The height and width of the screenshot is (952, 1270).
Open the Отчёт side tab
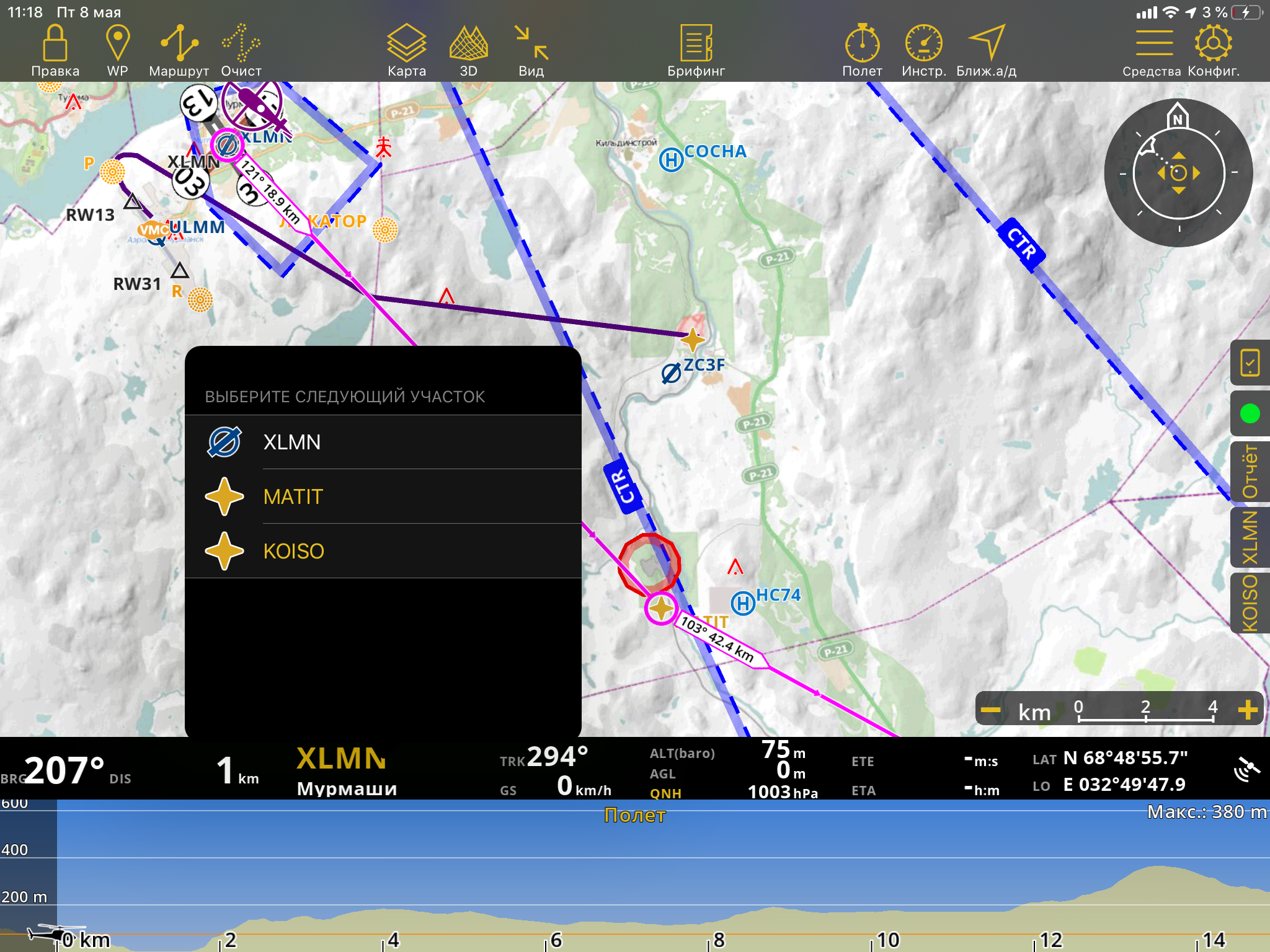point(1250,472)
